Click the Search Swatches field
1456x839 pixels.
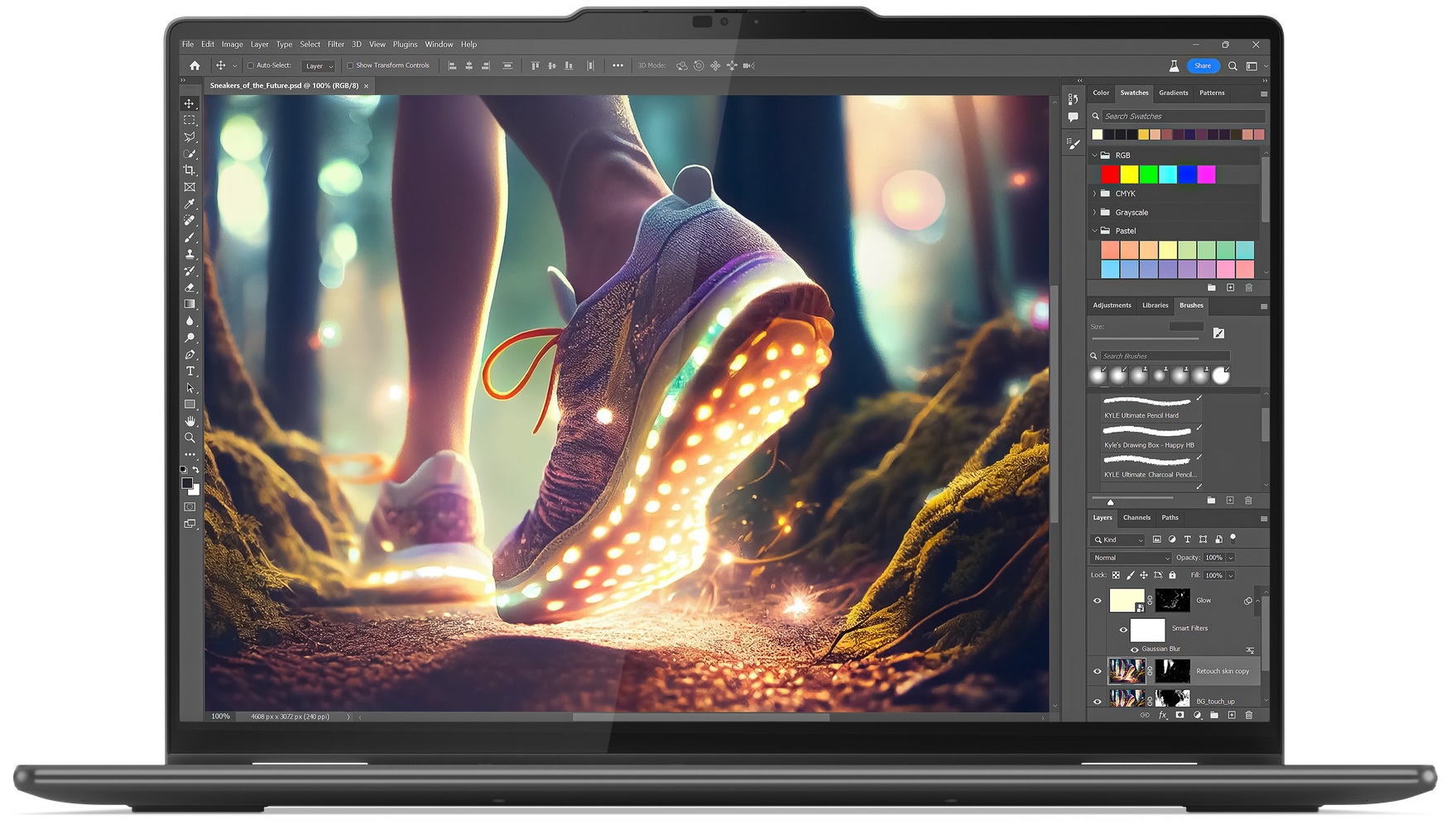pos(1183,117)
